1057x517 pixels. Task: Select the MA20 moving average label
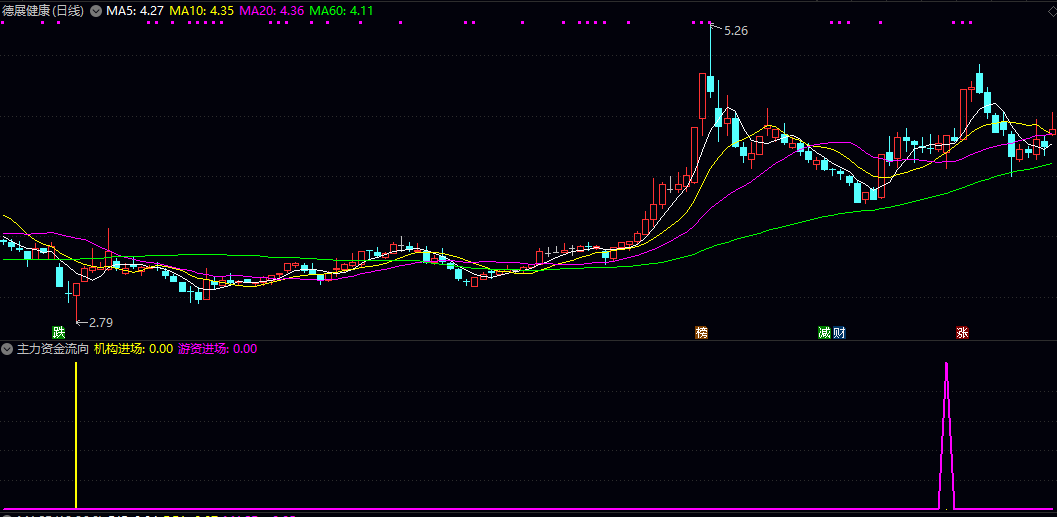click(x=272, y=10)
